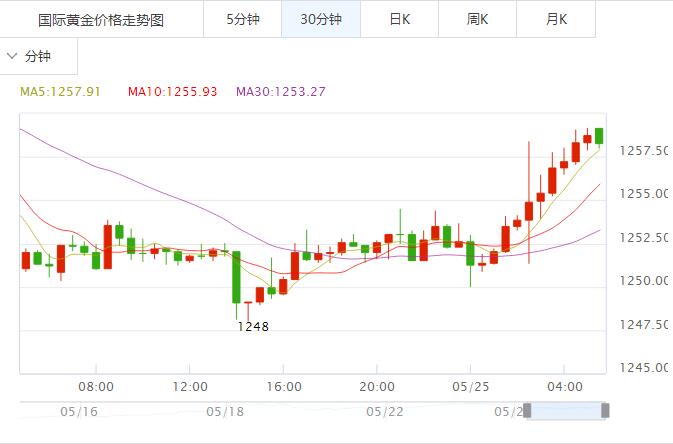This screenshot has width=673, height=444.
Task: Switch to the 5分钟 tab
Action: pos(242,19)
